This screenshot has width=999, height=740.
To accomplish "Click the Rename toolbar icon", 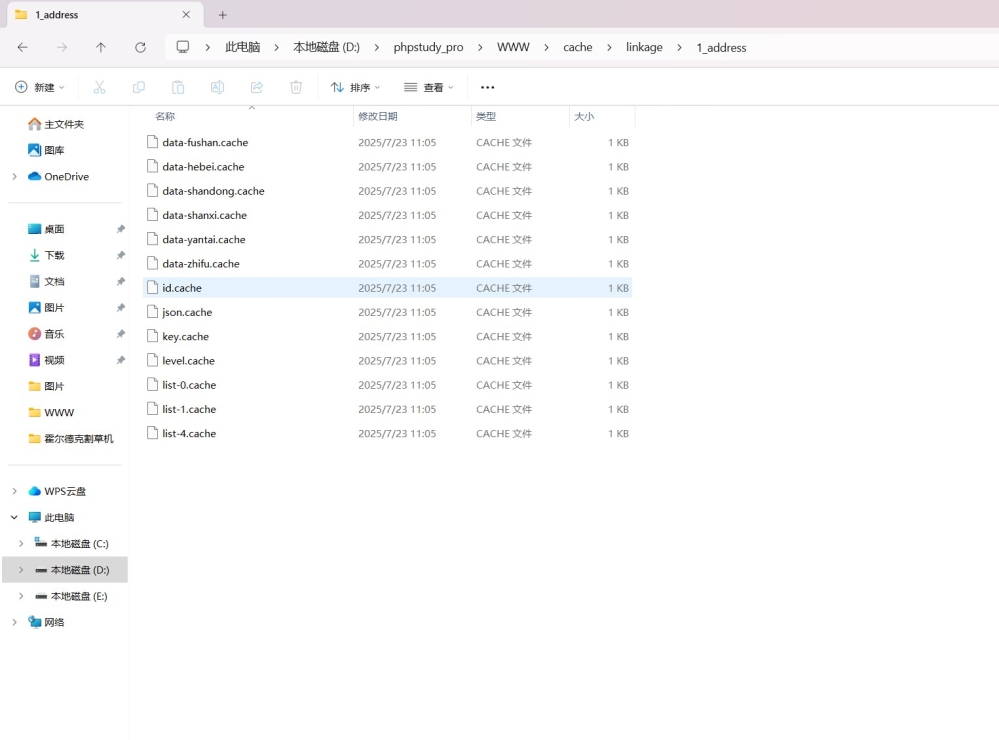I will click(x=217, y=87).
